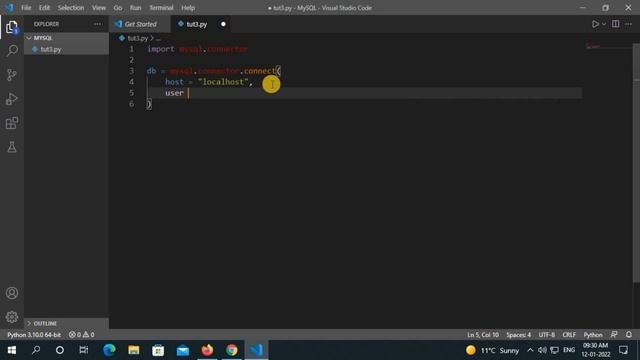Open Task View in taskbar

point(84,350)
